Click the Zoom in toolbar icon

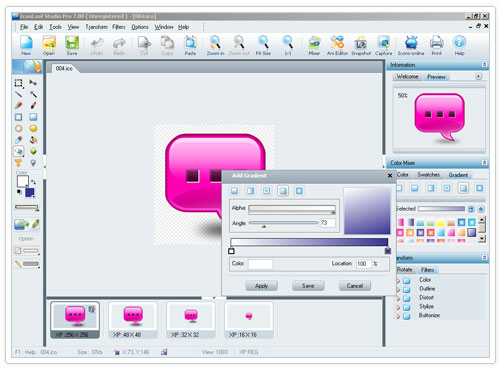[x=215, y=45]
